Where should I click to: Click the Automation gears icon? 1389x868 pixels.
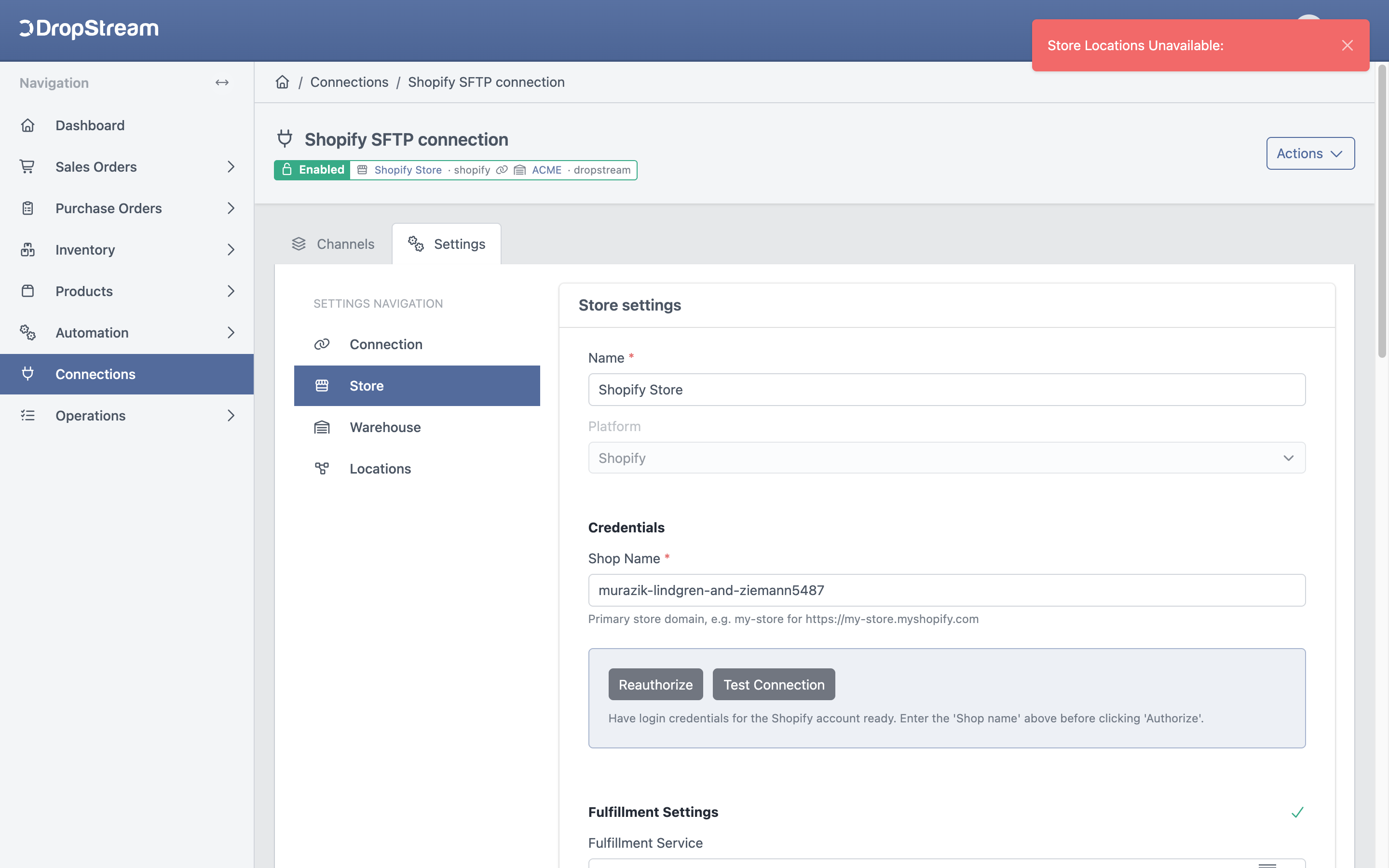point(27,332)
